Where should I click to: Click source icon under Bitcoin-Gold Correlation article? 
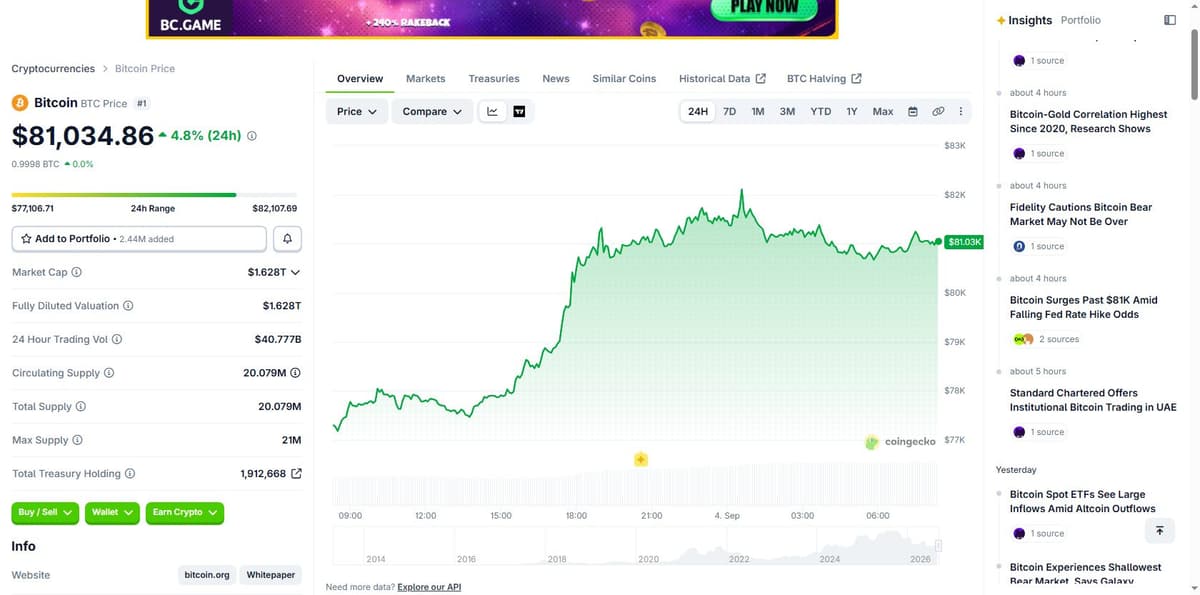click(1019, 153)
